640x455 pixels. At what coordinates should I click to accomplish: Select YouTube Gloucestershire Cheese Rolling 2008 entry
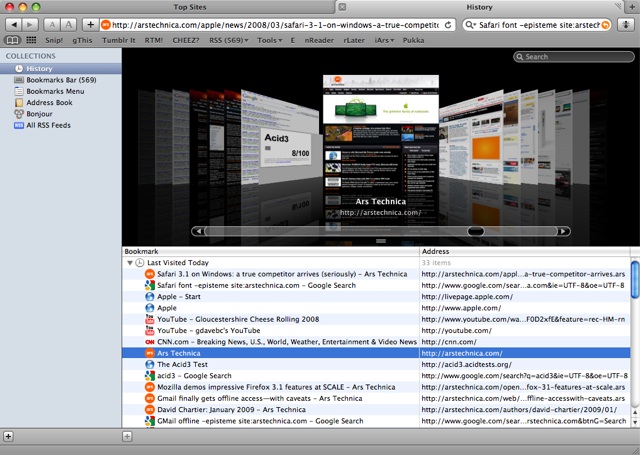tap(376, 319)
